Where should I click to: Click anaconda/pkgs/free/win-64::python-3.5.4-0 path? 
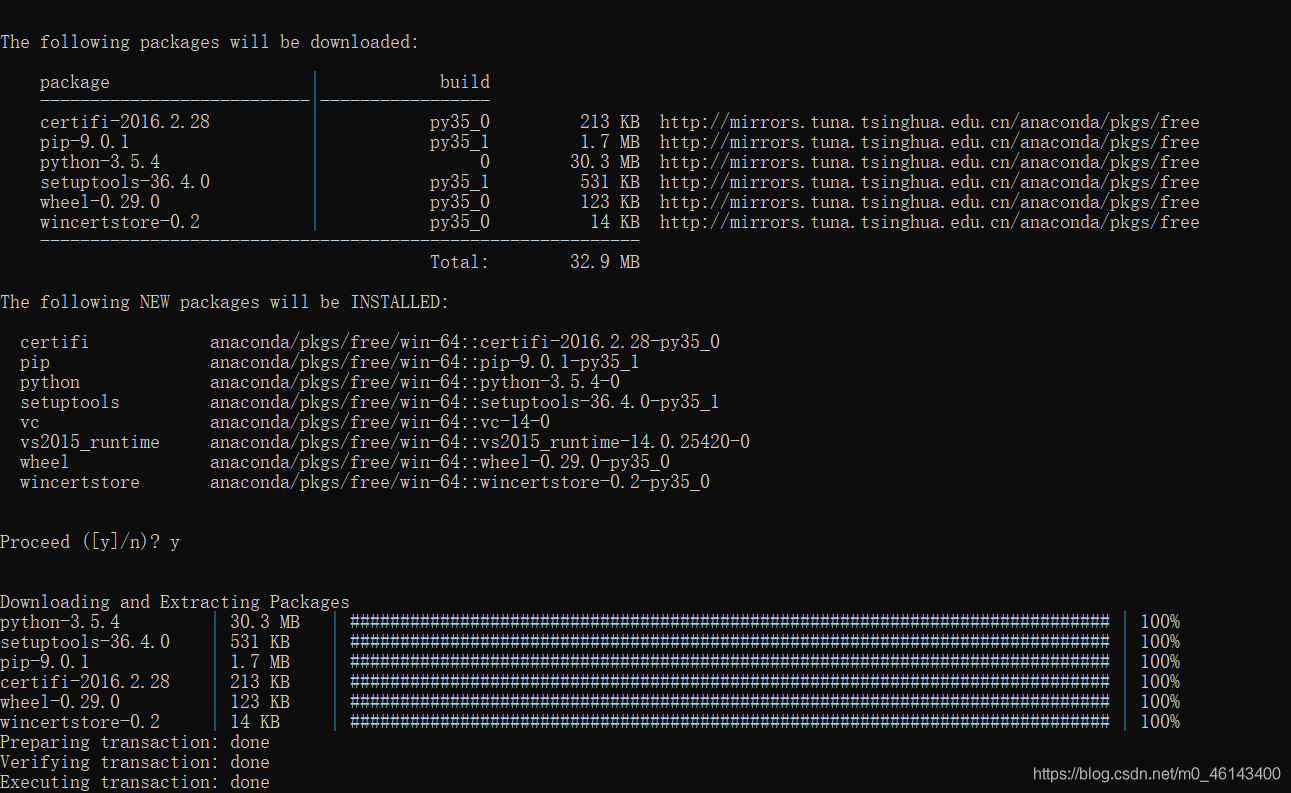tap(415, 382)
